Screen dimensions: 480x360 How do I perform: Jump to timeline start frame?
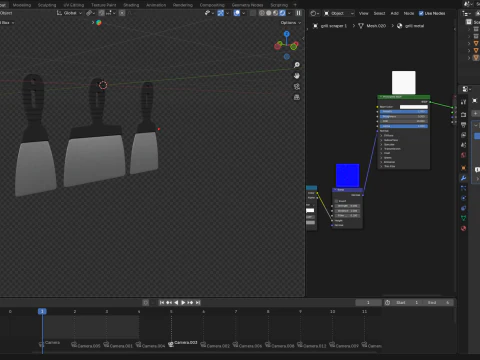[x=162, y=303]
